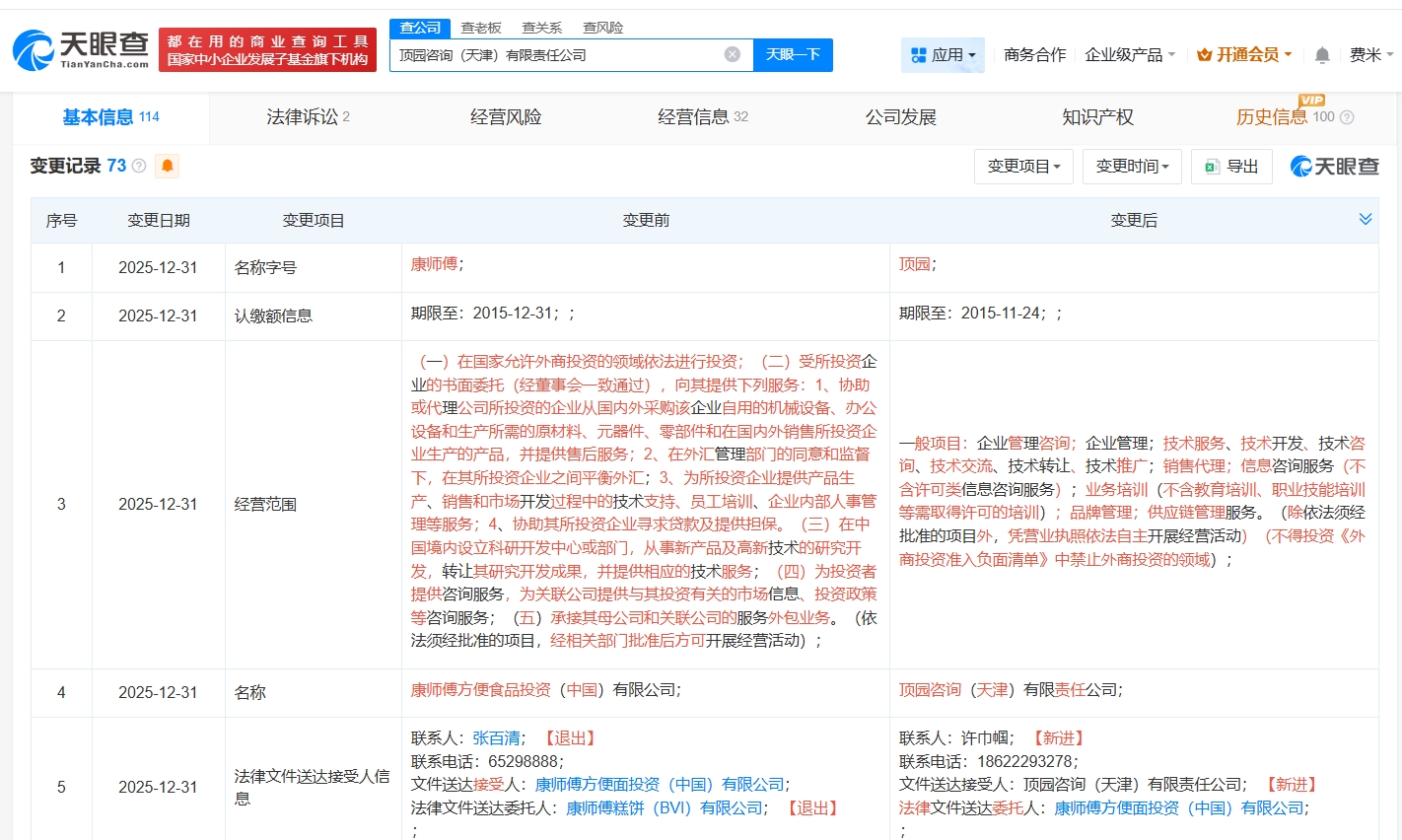Open the 变更项目 filter dropdown
This screenshot has height=840, width=1402.
pyautogui.click(x=1023, y=167)
